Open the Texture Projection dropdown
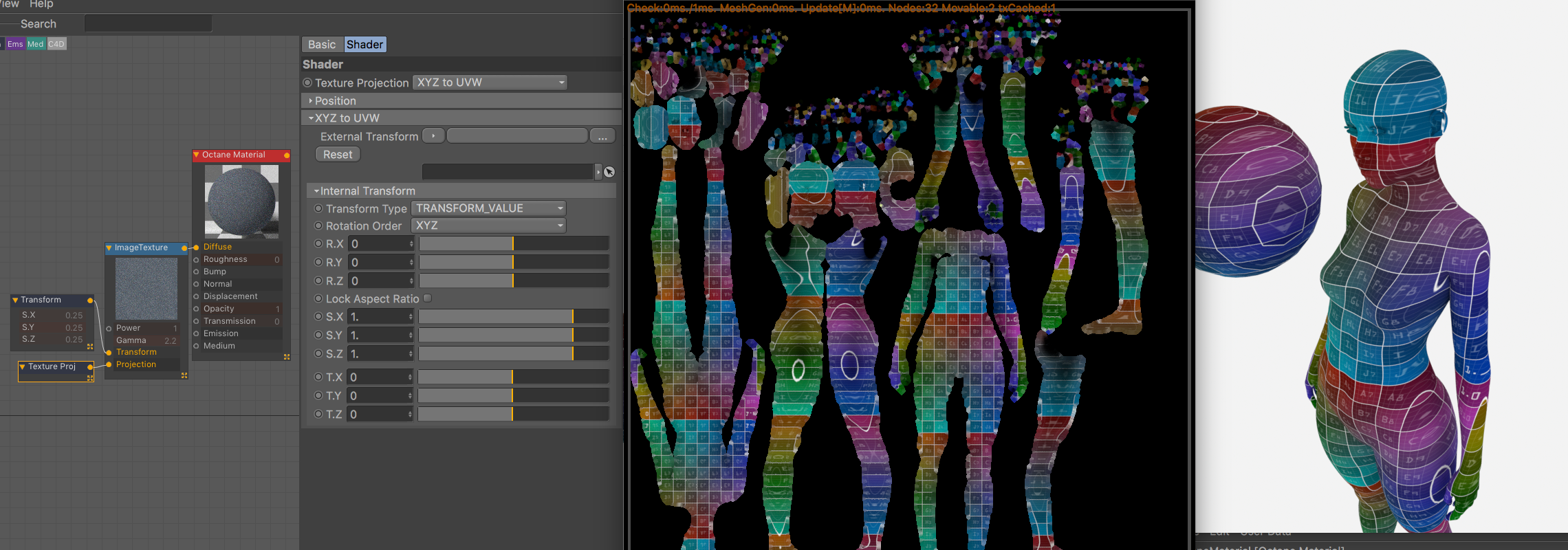This screenshot has width=1568, height=550. click(490, 82)
